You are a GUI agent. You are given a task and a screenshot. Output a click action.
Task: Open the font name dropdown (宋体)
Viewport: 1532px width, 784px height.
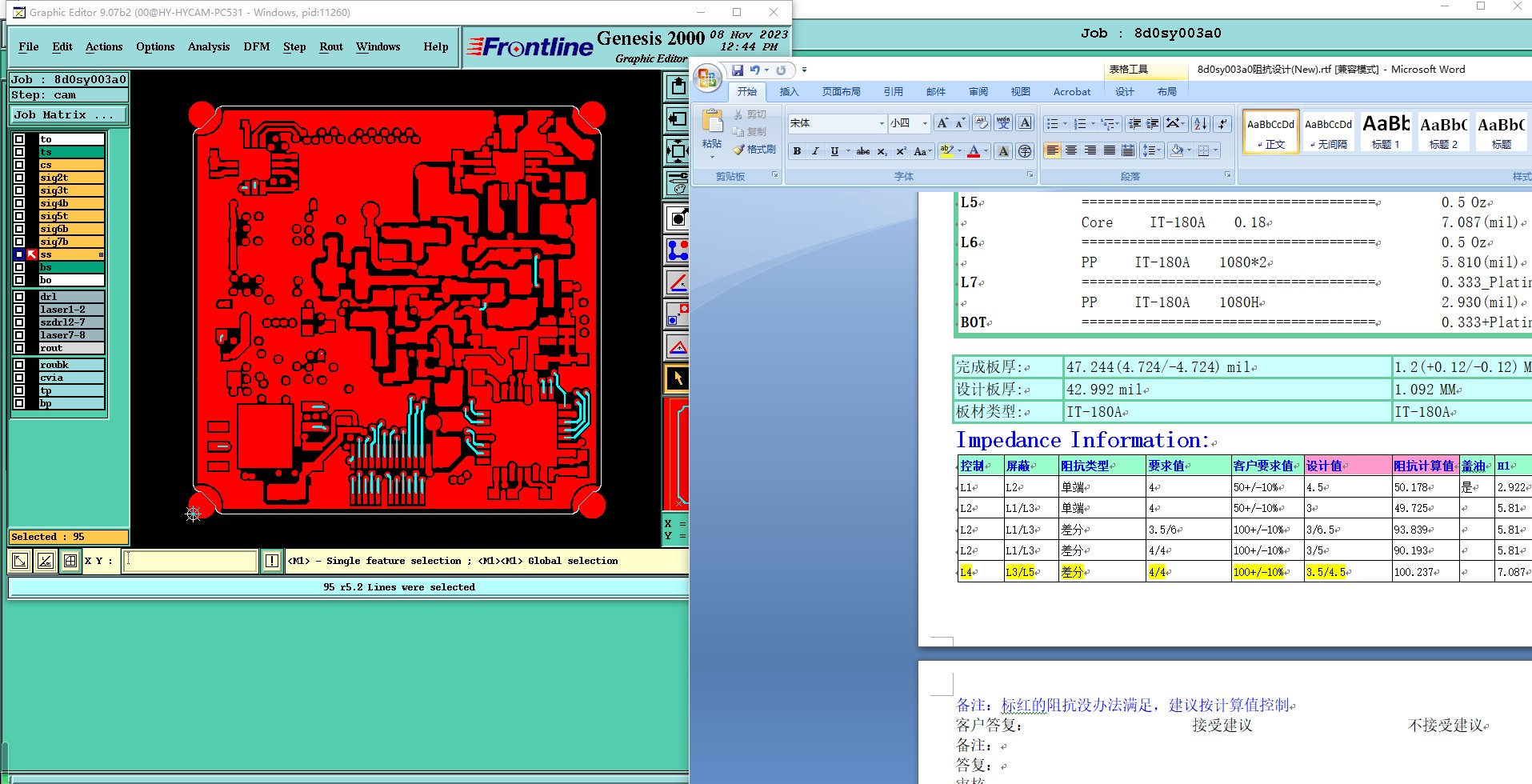(x=882, y=123)
